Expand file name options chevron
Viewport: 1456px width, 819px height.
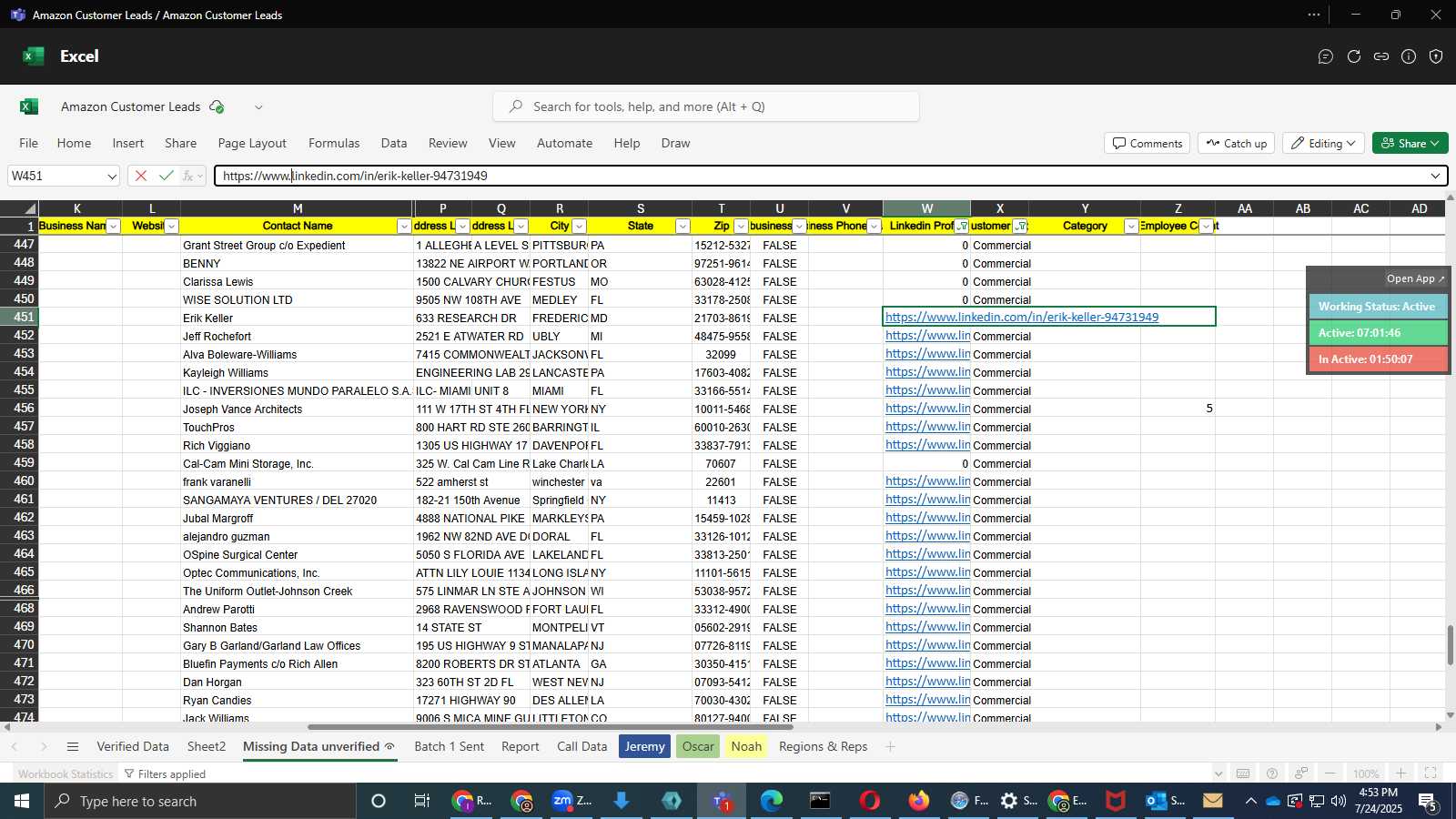pyautogui.click(x=258, y=106)
